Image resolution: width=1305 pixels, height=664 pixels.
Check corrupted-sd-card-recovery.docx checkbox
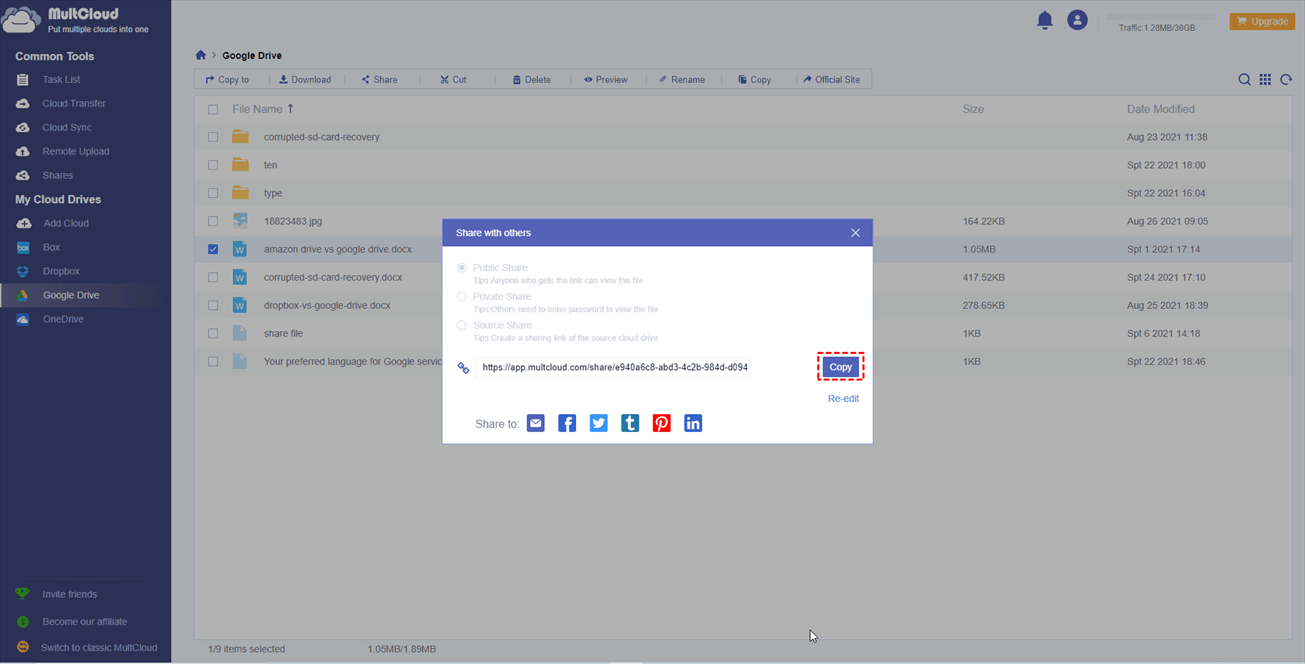(x=213, y=277)
